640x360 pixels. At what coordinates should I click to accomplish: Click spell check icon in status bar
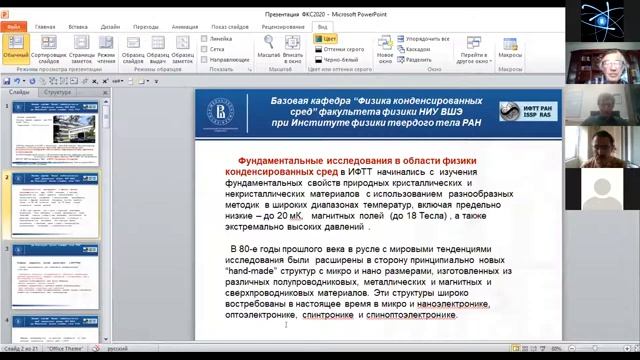(x=96, y=349)
